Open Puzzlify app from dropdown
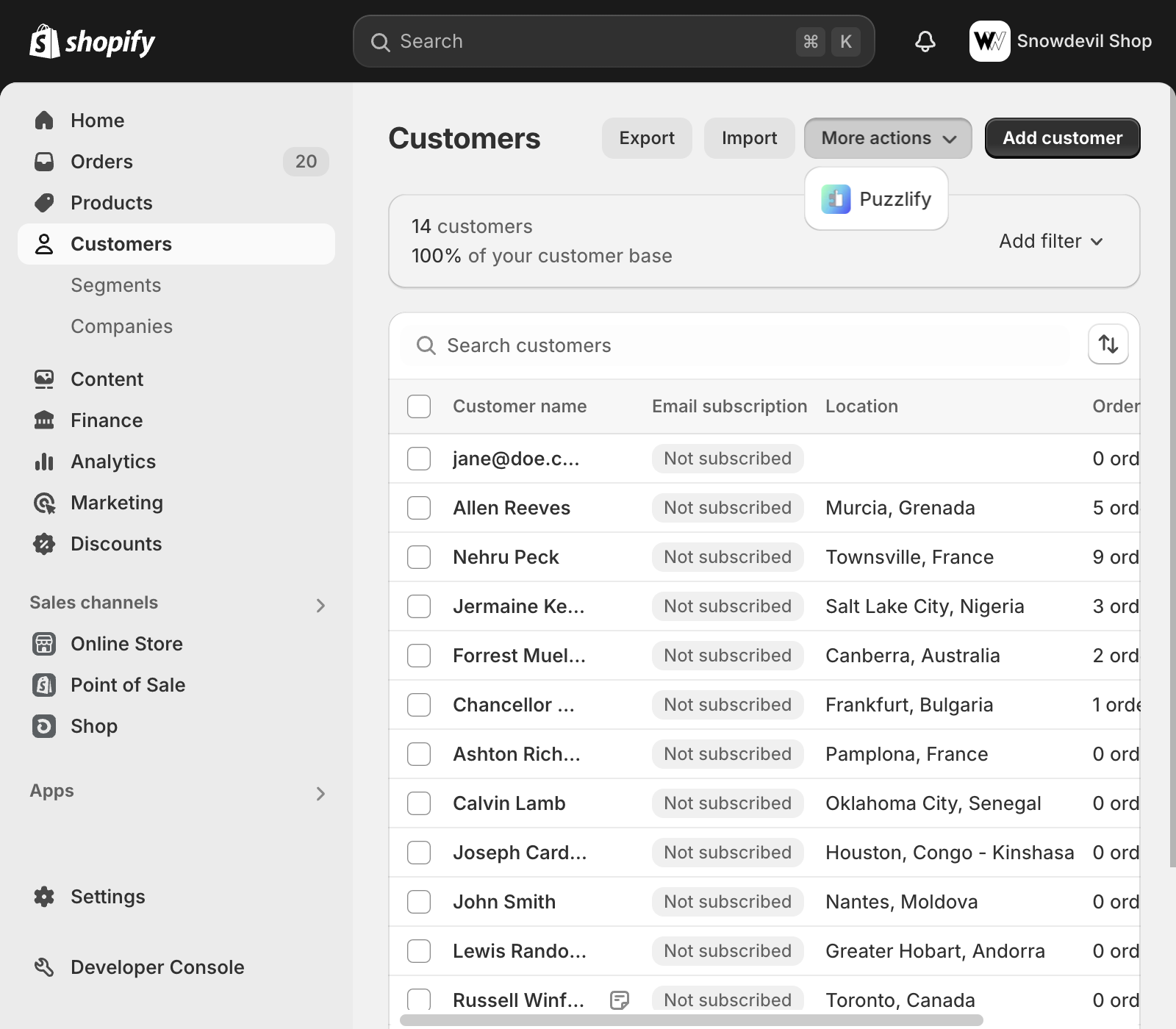This screenshot has height=1029, width=1176. coord(876,199)
